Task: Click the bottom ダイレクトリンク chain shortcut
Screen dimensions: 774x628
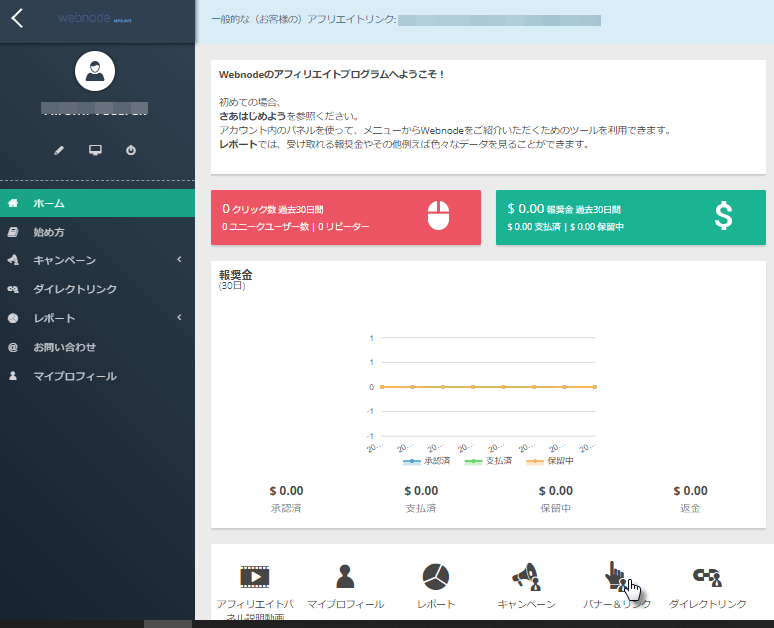Action: click(x=707, y=577)
